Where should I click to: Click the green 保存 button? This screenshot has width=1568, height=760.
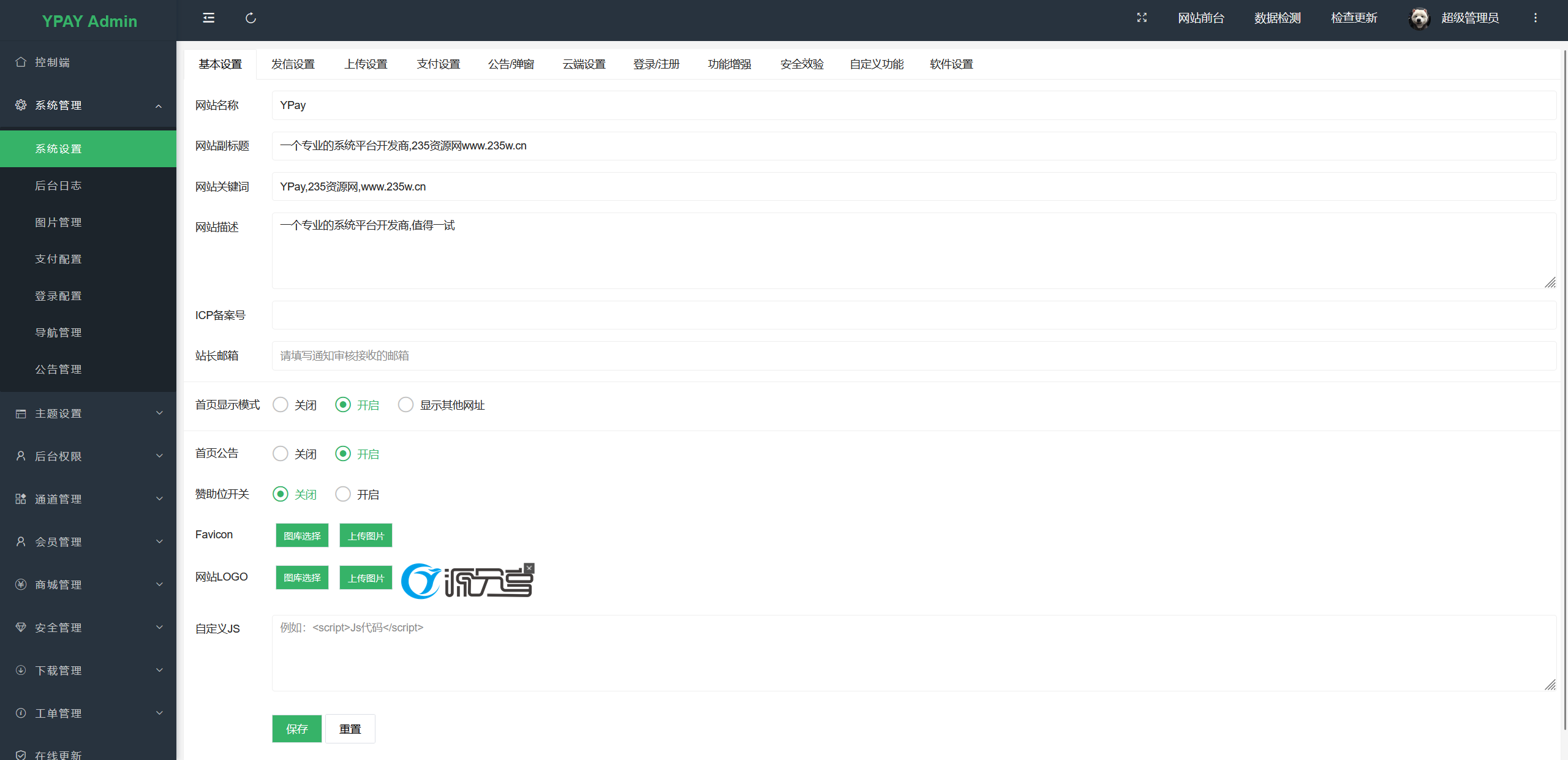click(x=296, y=729)
